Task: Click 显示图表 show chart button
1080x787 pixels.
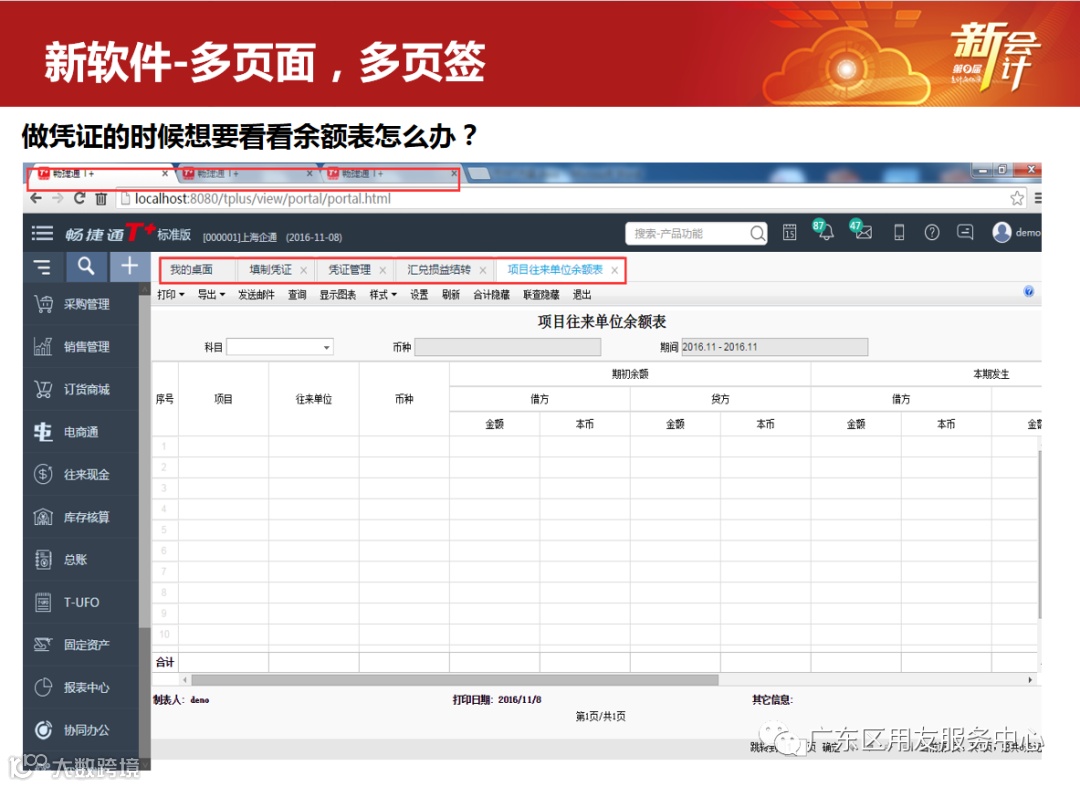Action: pyautogui.click(x=338, y=295)
